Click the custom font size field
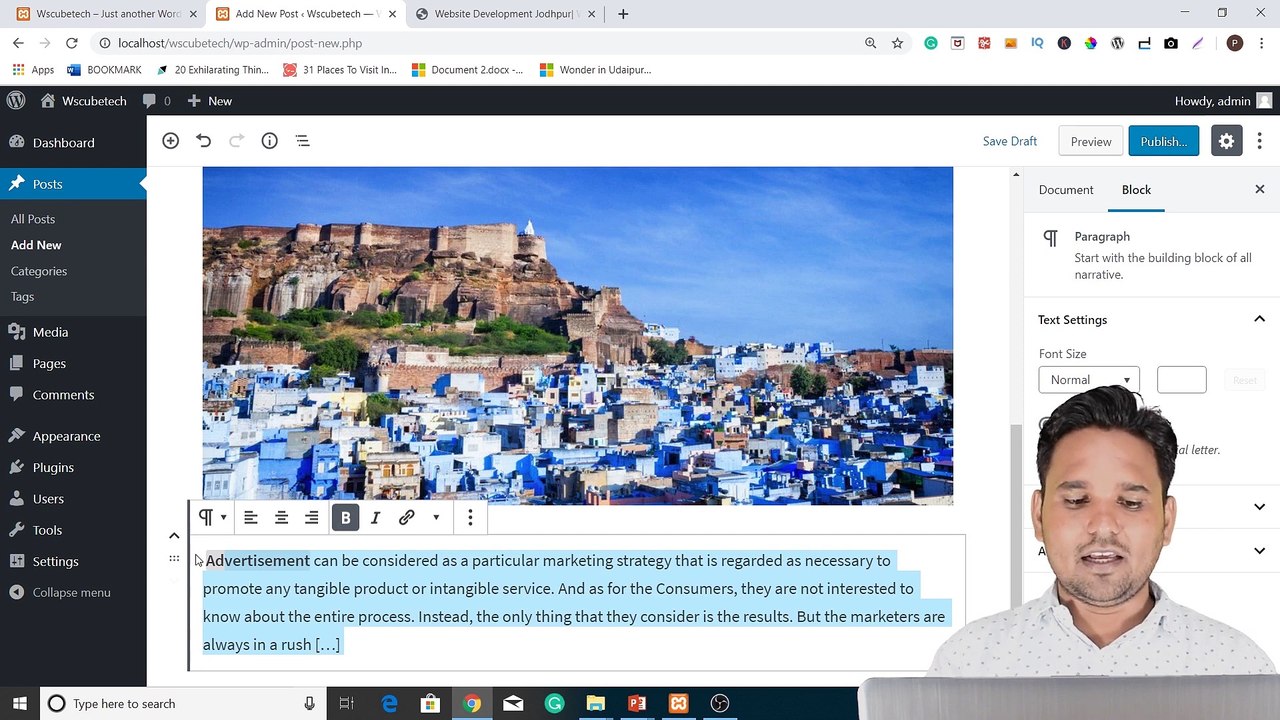This screenshot has width=1280, height=720. (x=1181, y=380)
